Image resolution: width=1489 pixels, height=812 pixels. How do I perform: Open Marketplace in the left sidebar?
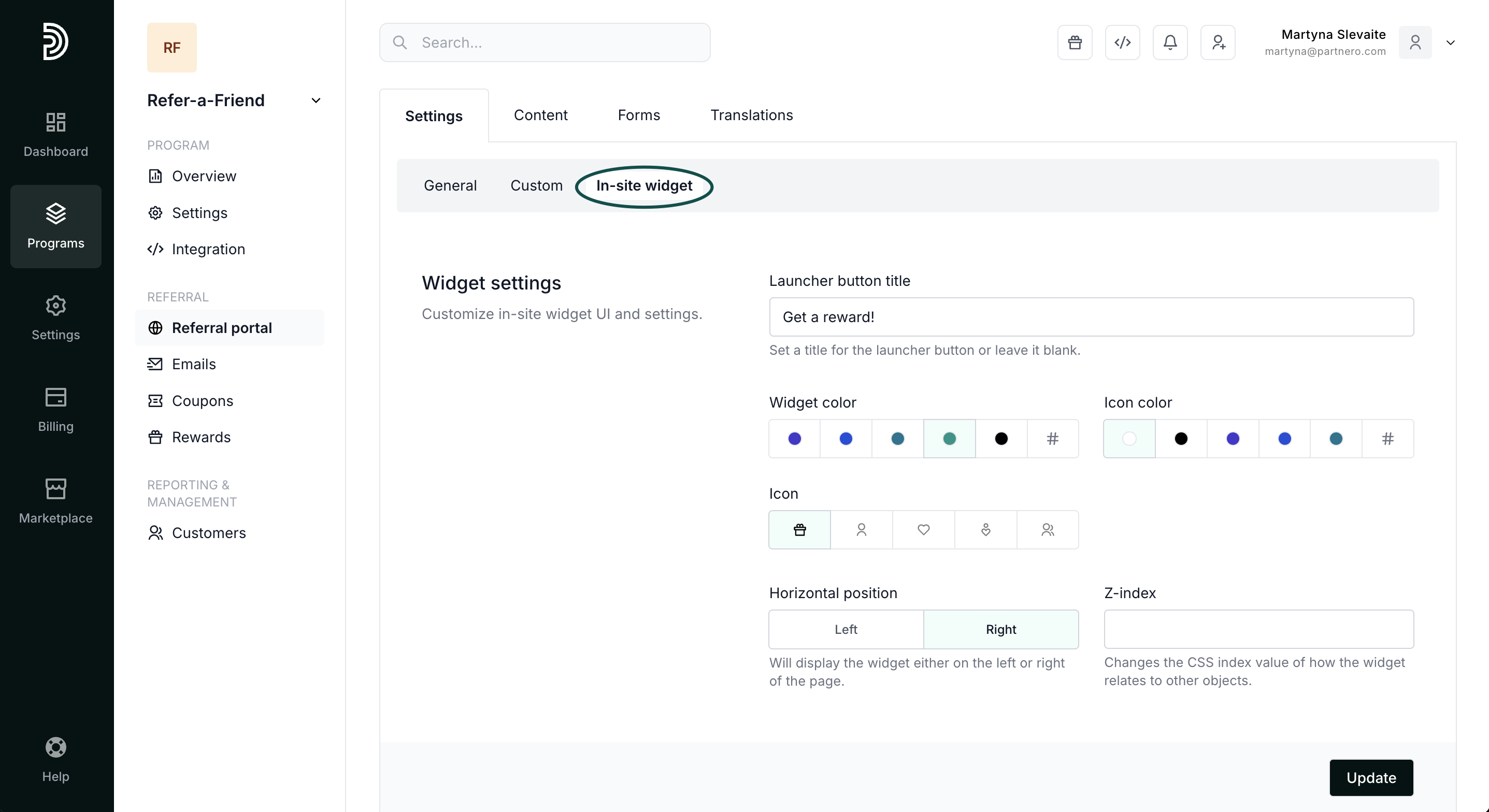click(55, 500)
